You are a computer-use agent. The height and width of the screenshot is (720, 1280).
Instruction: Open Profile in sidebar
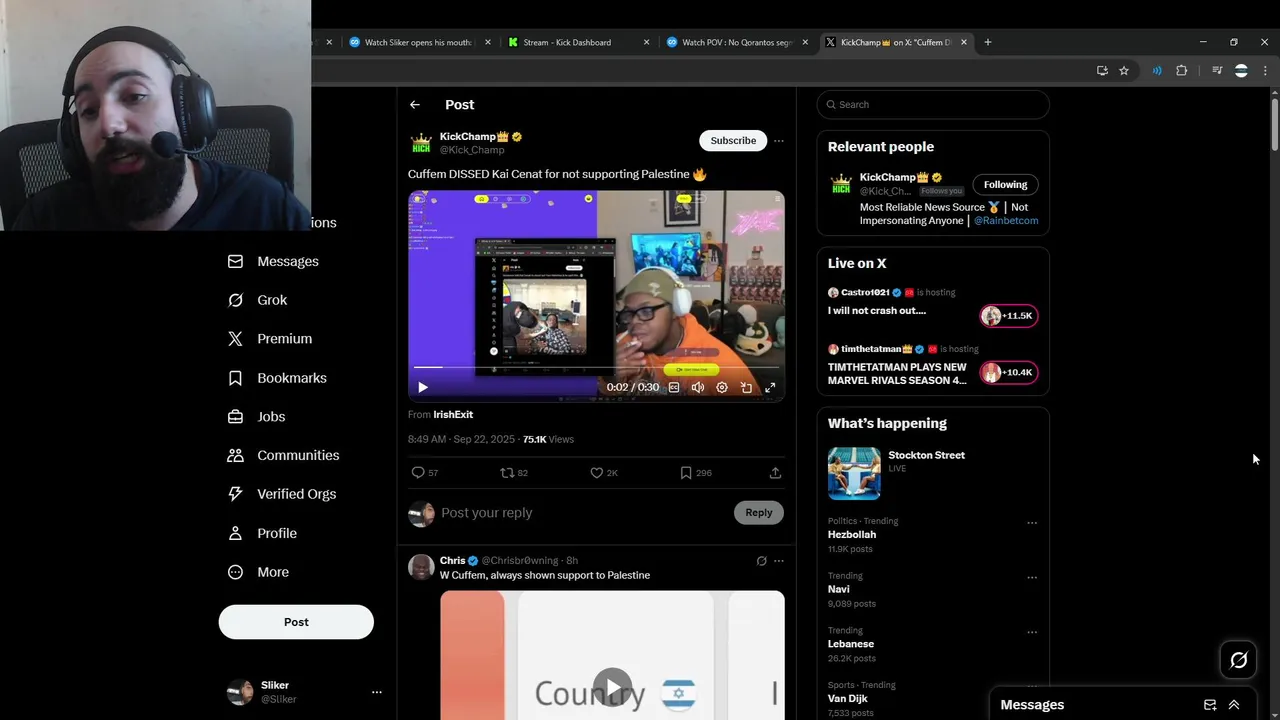pos(263,533)
